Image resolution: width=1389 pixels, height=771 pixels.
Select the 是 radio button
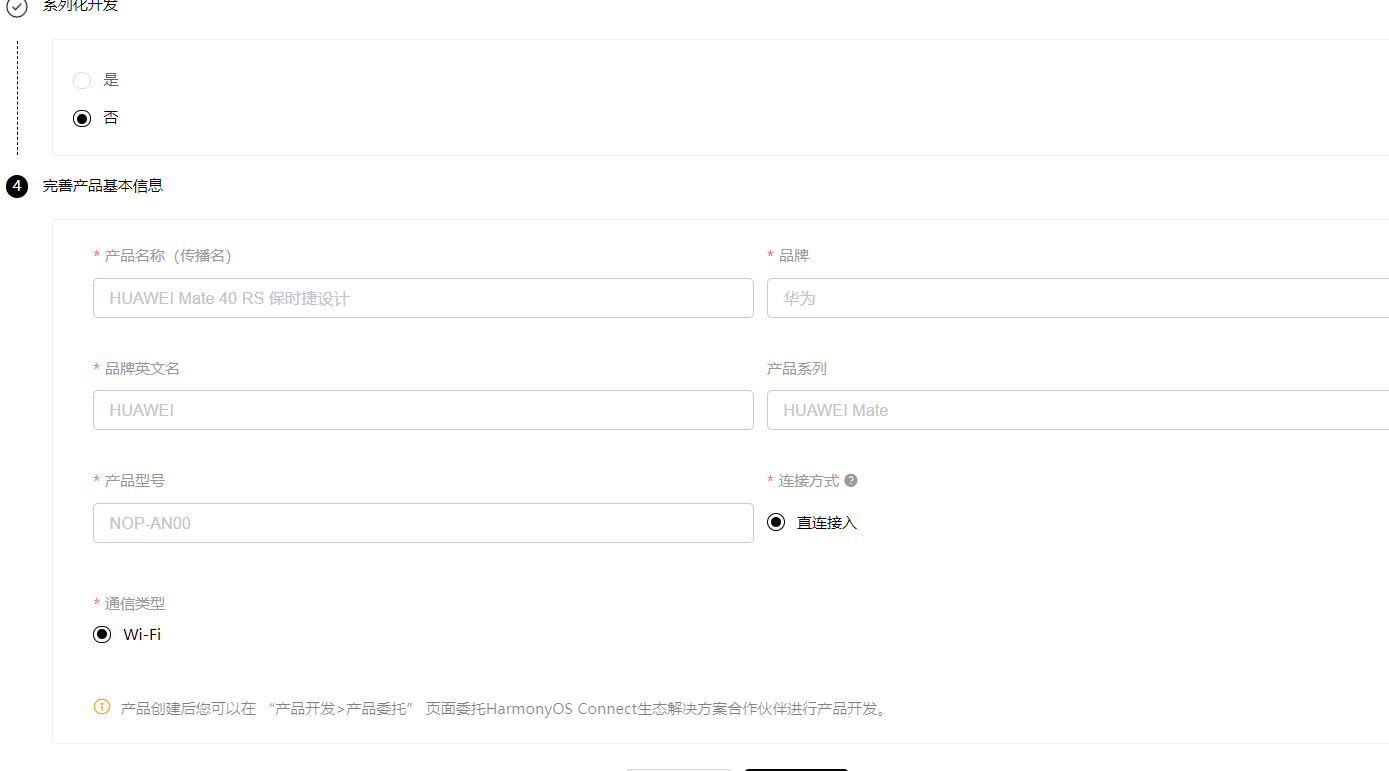(82, 80)
